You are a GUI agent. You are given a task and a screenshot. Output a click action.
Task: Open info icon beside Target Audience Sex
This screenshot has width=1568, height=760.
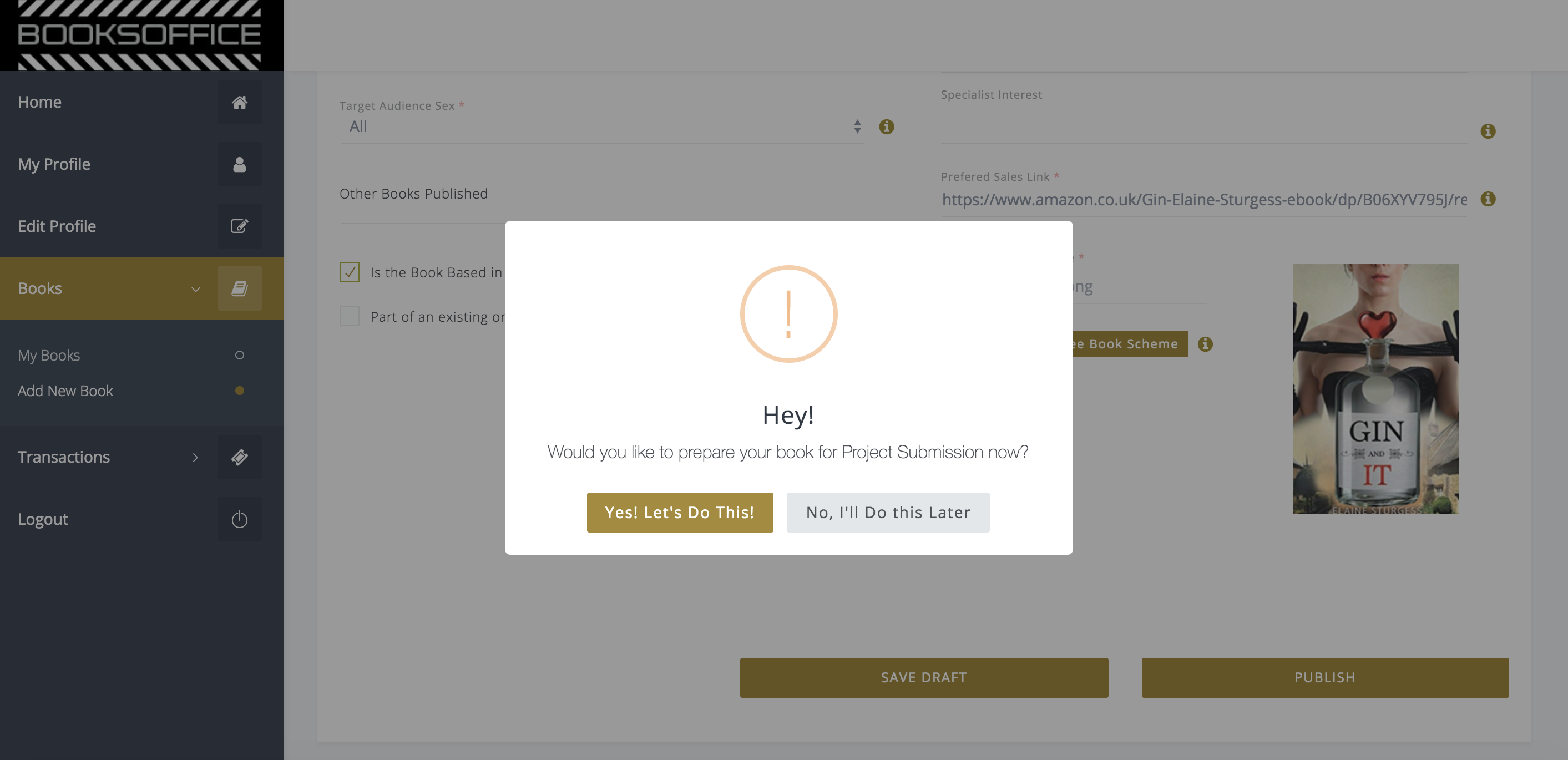point(886,126)
